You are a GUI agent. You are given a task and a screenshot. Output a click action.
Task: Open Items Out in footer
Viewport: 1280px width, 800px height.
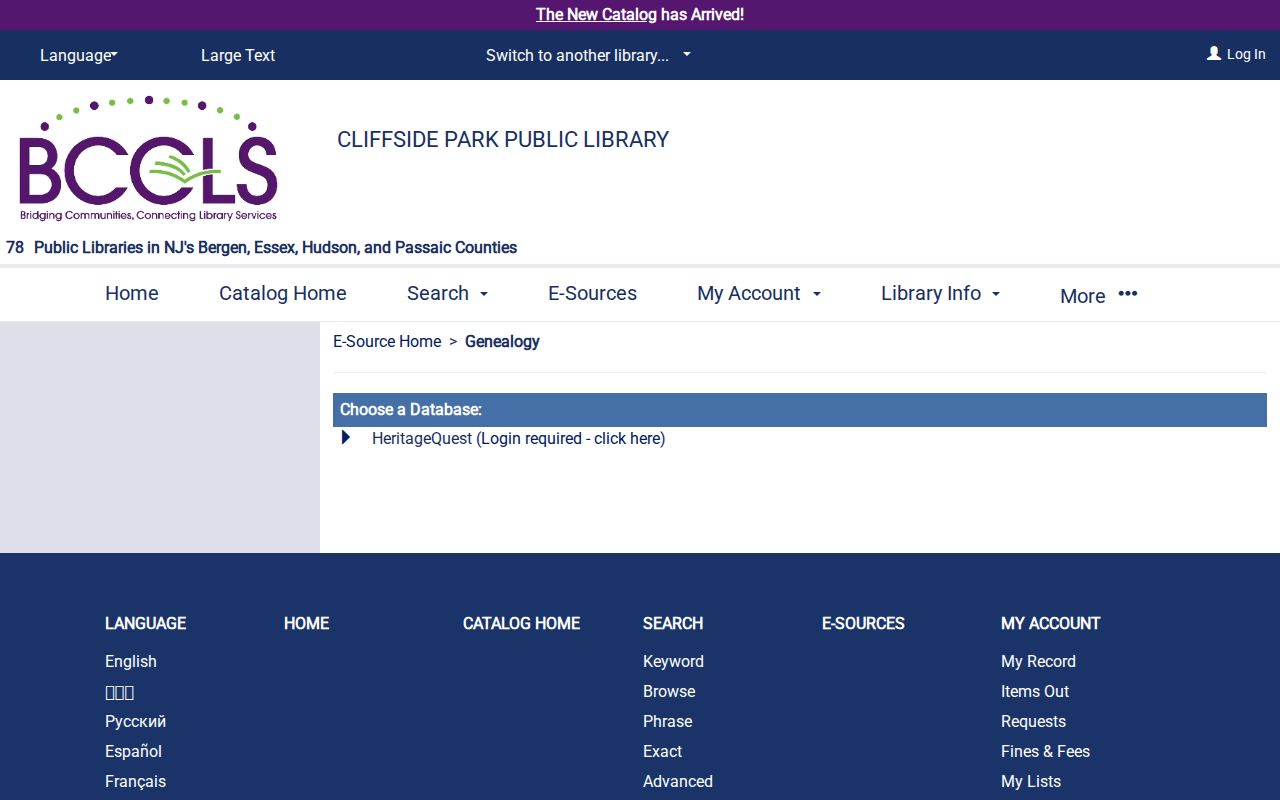click(x=1035, y=691)
